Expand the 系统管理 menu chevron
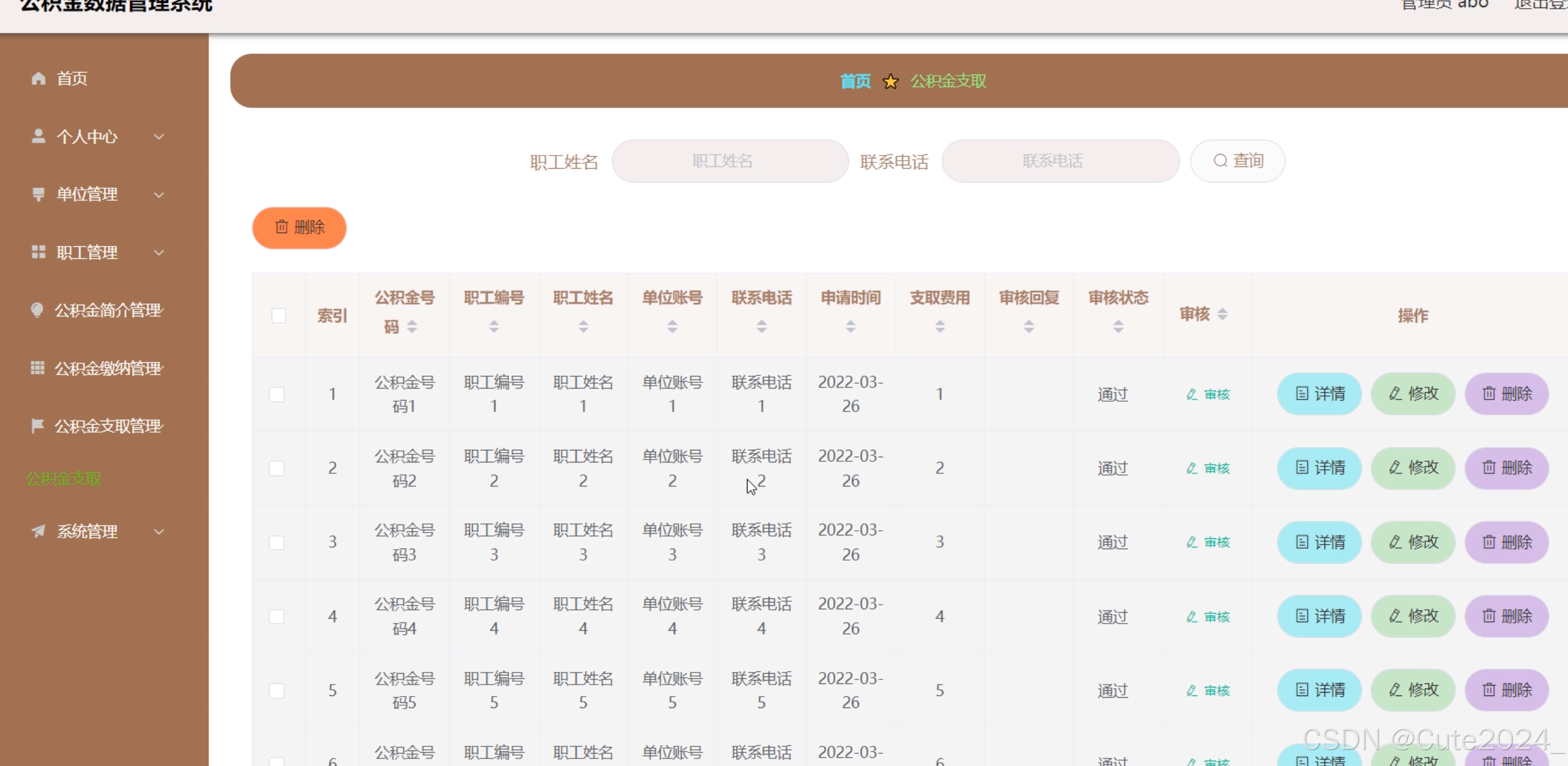This screenshot has height=766, width=1568. 159,531
